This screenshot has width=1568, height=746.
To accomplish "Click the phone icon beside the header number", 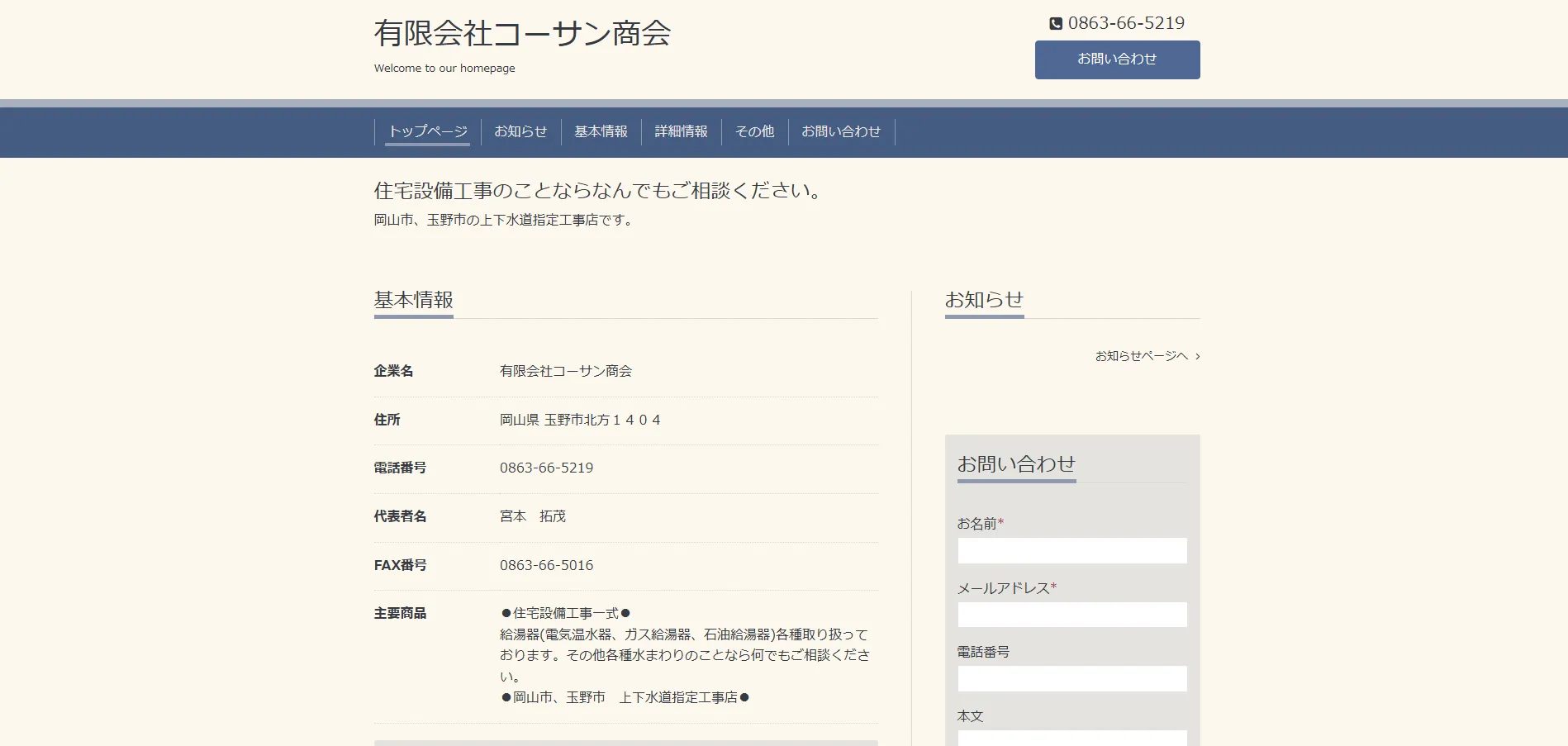I will [x=1056, y=24].
